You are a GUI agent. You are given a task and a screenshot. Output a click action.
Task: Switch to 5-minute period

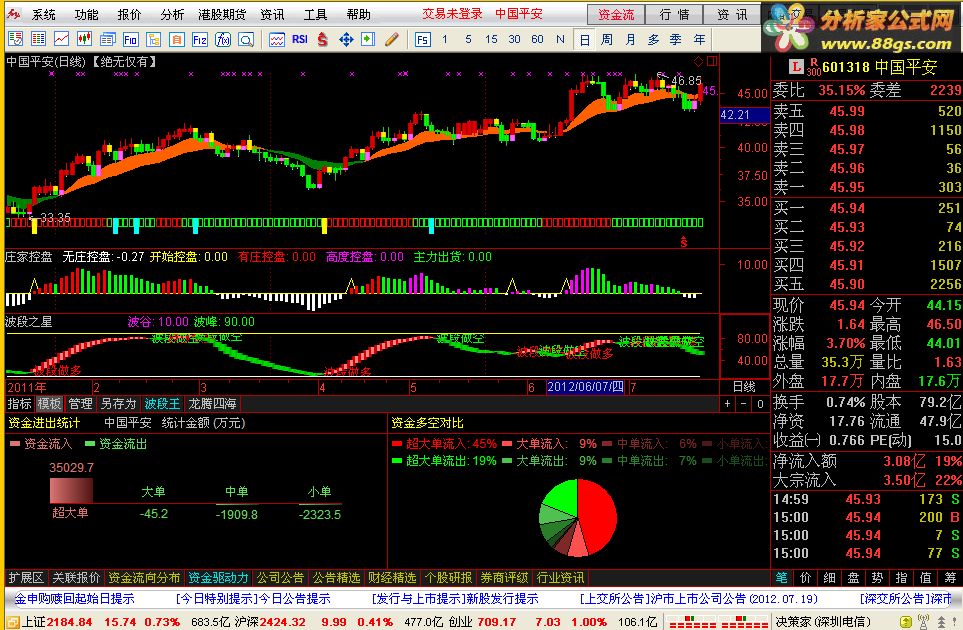(468, 39)
